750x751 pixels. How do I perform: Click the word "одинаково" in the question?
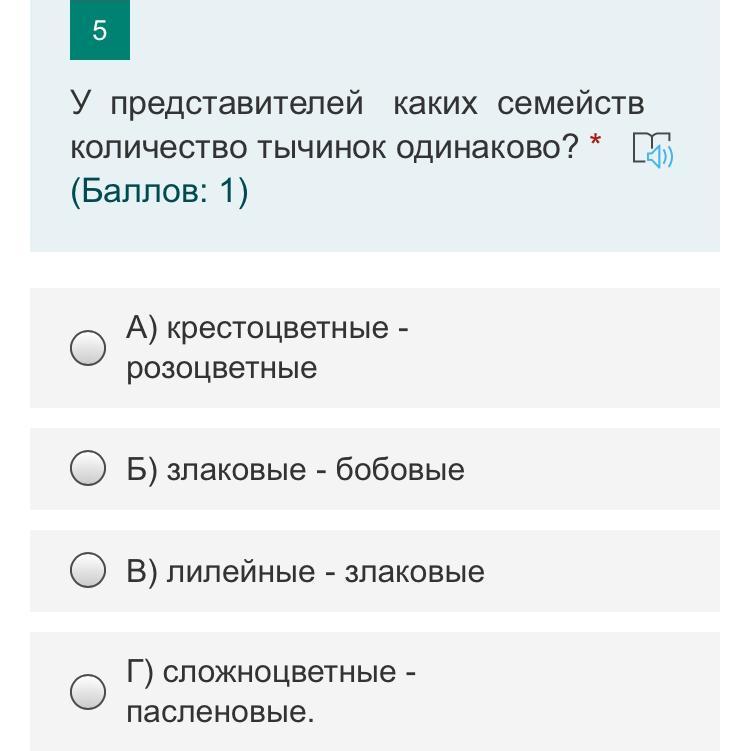click(x=487, y=148)
